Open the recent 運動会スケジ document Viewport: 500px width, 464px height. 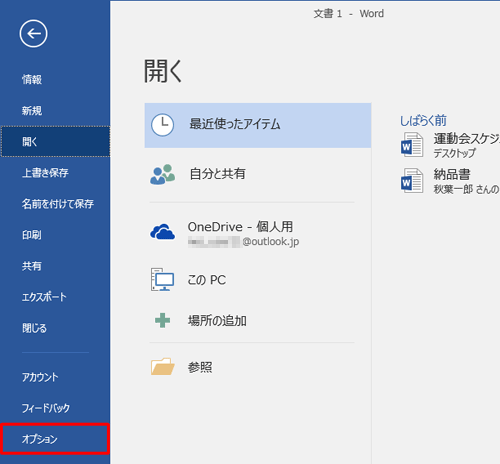(x=450, y=145)
